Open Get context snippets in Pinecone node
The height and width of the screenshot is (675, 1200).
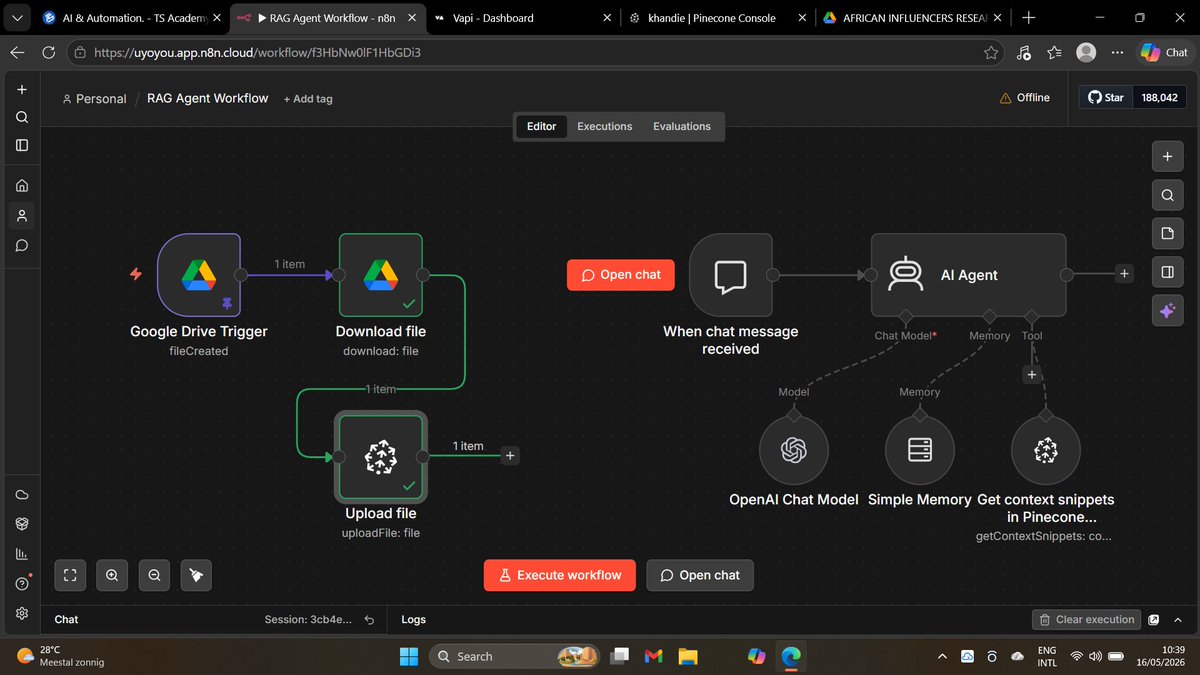pos(1046,451)
